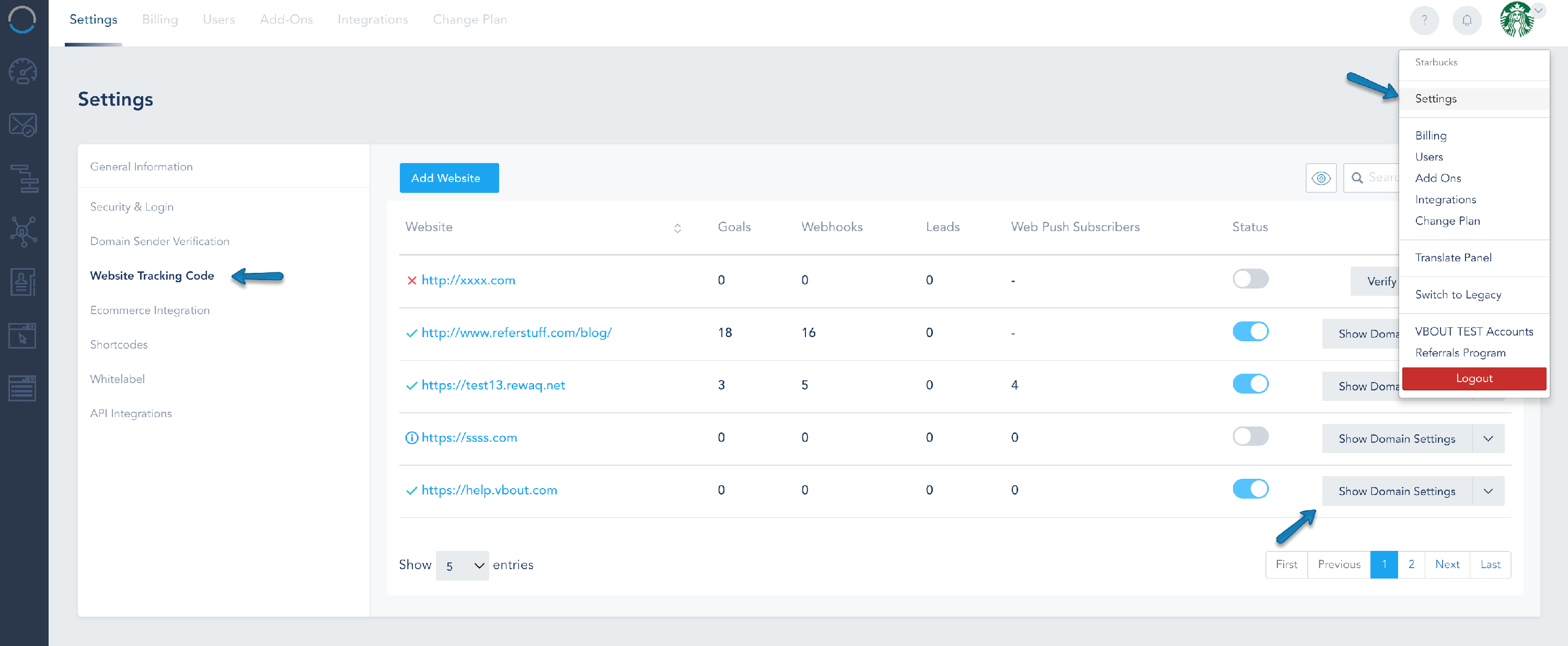This screenshot has height=646, width=1568.
Task: Open the email marketing envelope icon
Action: point(23,125)
